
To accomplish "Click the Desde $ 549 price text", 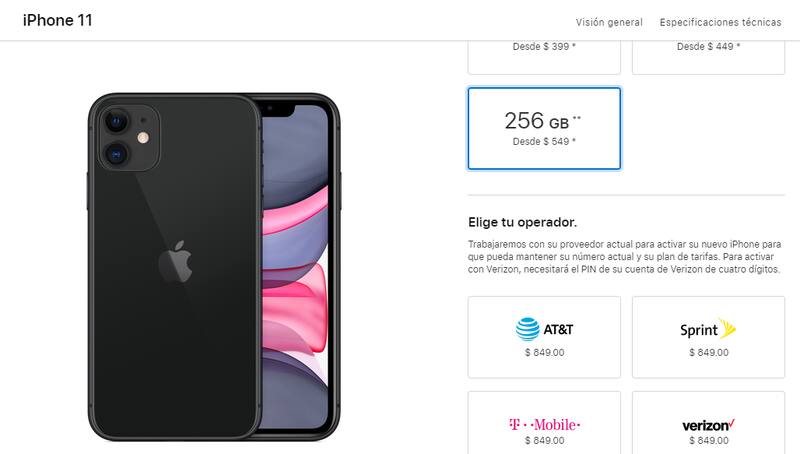I will tap(544, 142).
